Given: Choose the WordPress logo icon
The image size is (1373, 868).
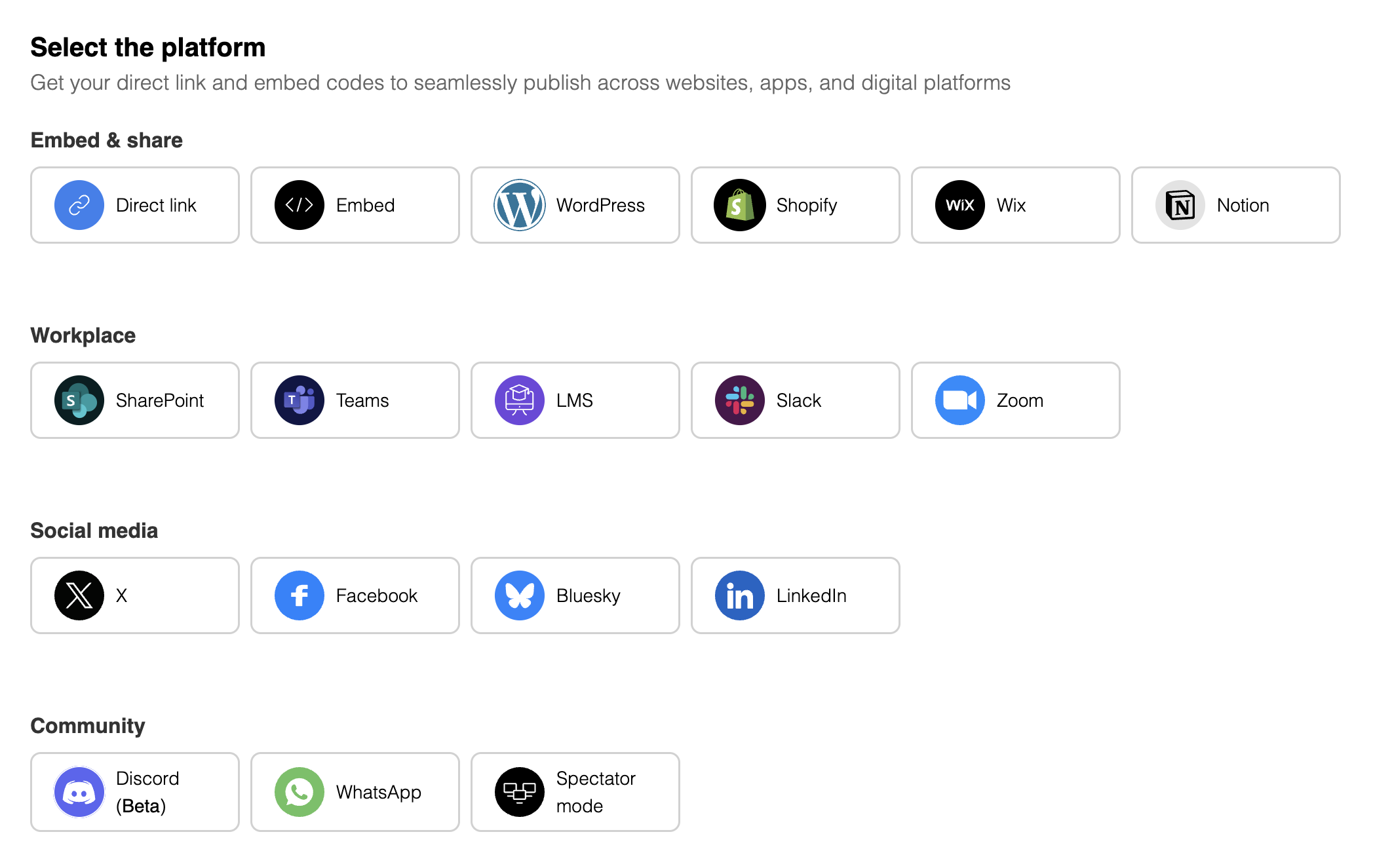Looking at the screenshot, I should point(520,205).
